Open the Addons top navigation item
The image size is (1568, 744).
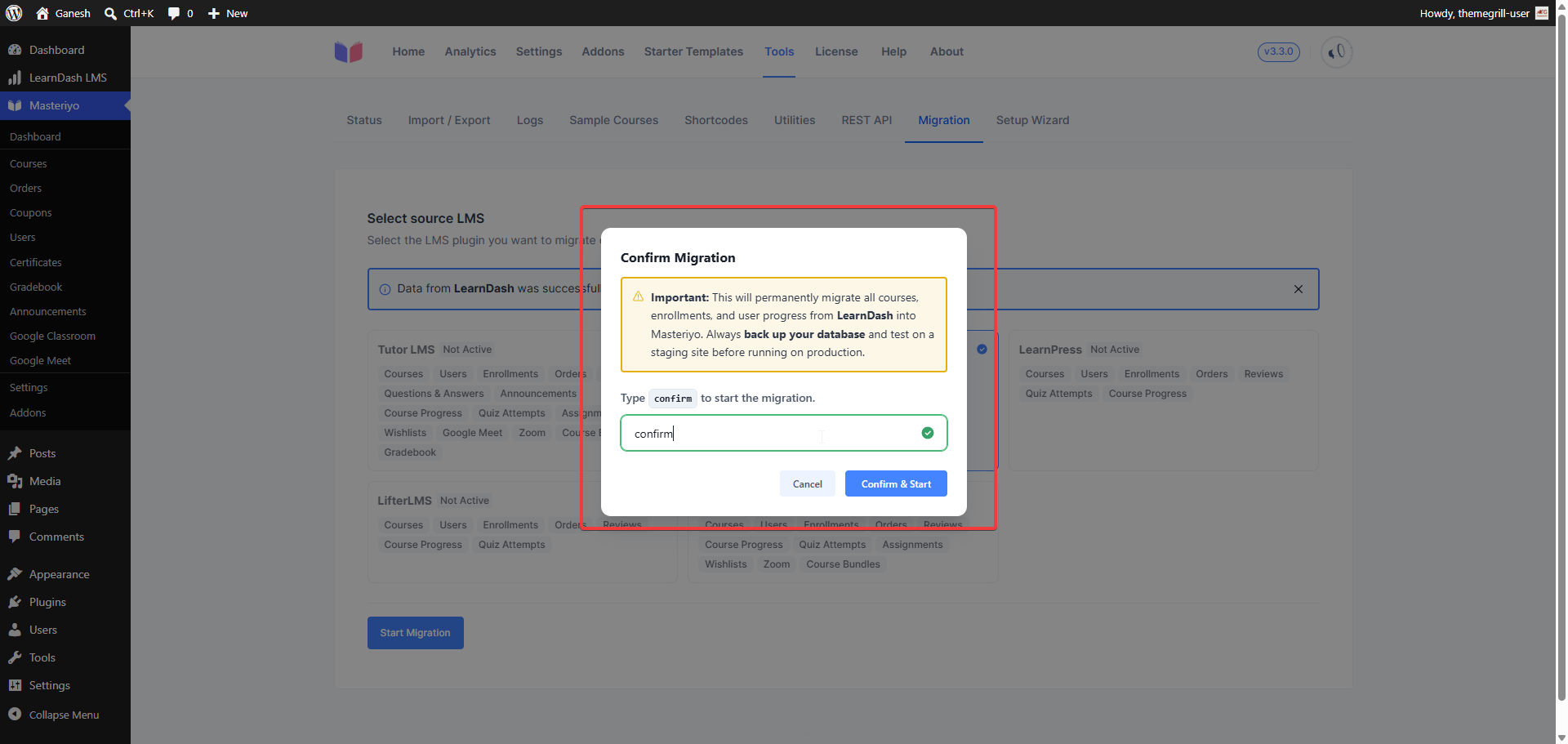point(603,51)
